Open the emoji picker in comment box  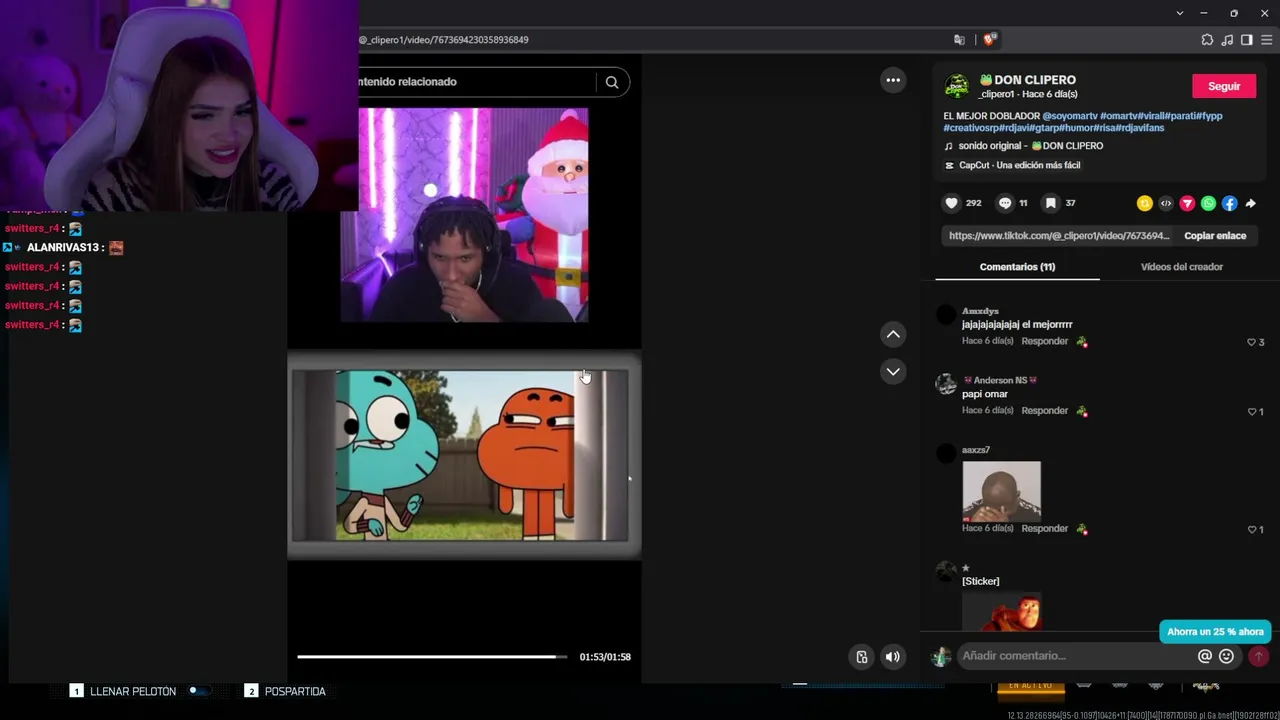pos(1227,656)
